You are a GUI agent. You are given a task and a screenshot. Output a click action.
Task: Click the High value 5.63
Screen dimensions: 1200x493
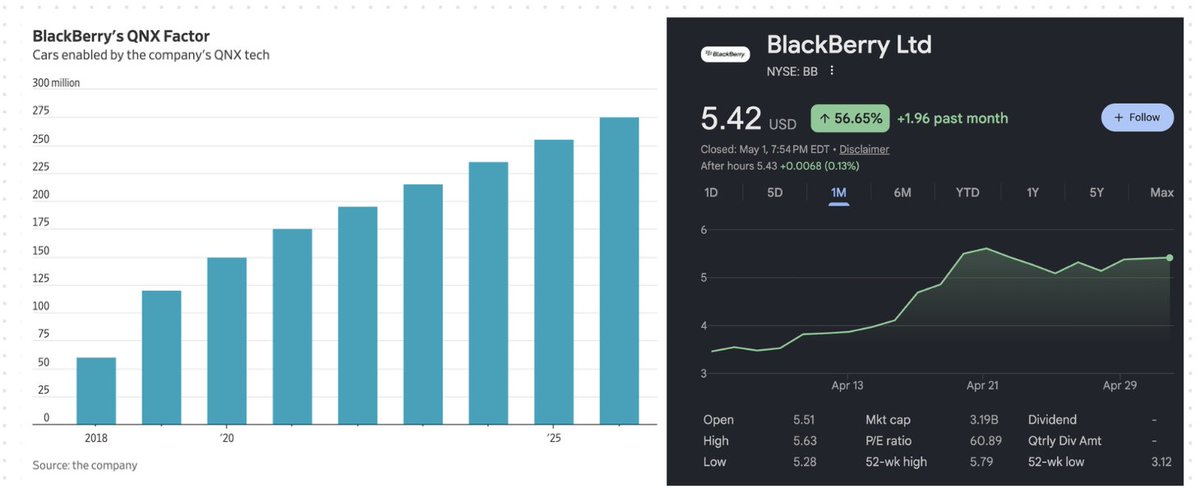click(806, 441)
